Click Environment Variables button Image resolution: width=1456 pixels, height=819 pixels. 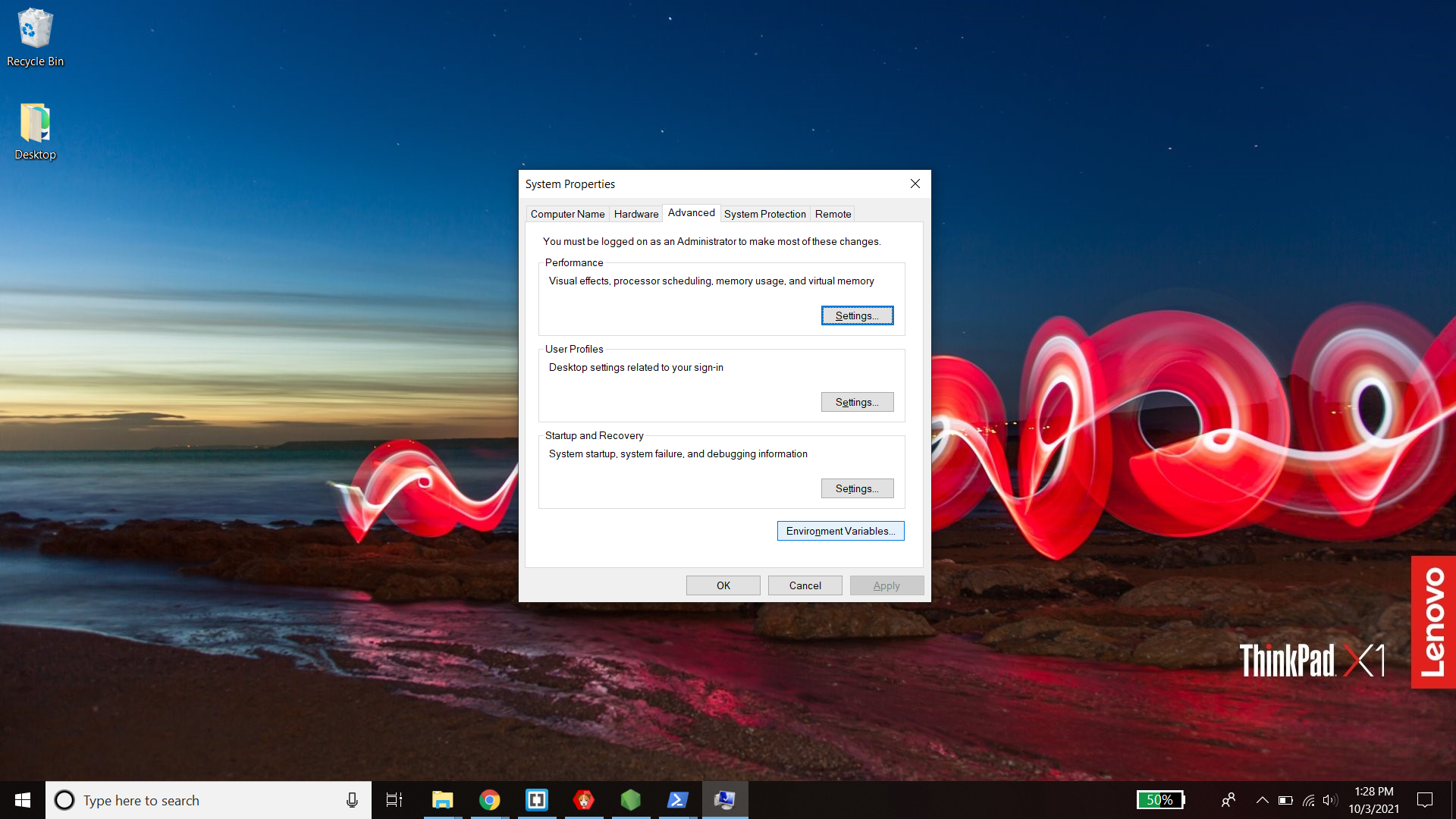(840, 531)
